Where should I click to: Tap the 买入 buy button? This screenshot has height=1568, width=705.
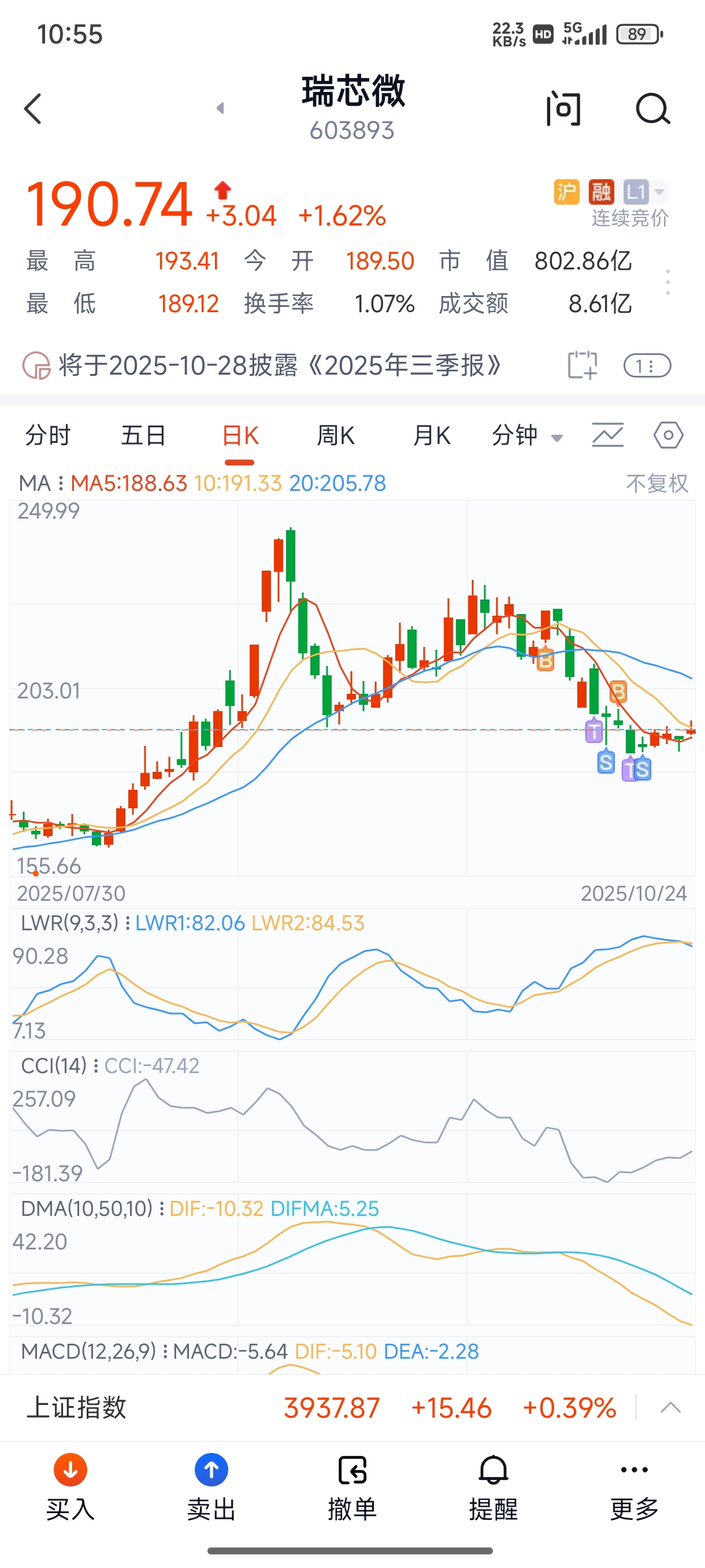(70, 1488)
